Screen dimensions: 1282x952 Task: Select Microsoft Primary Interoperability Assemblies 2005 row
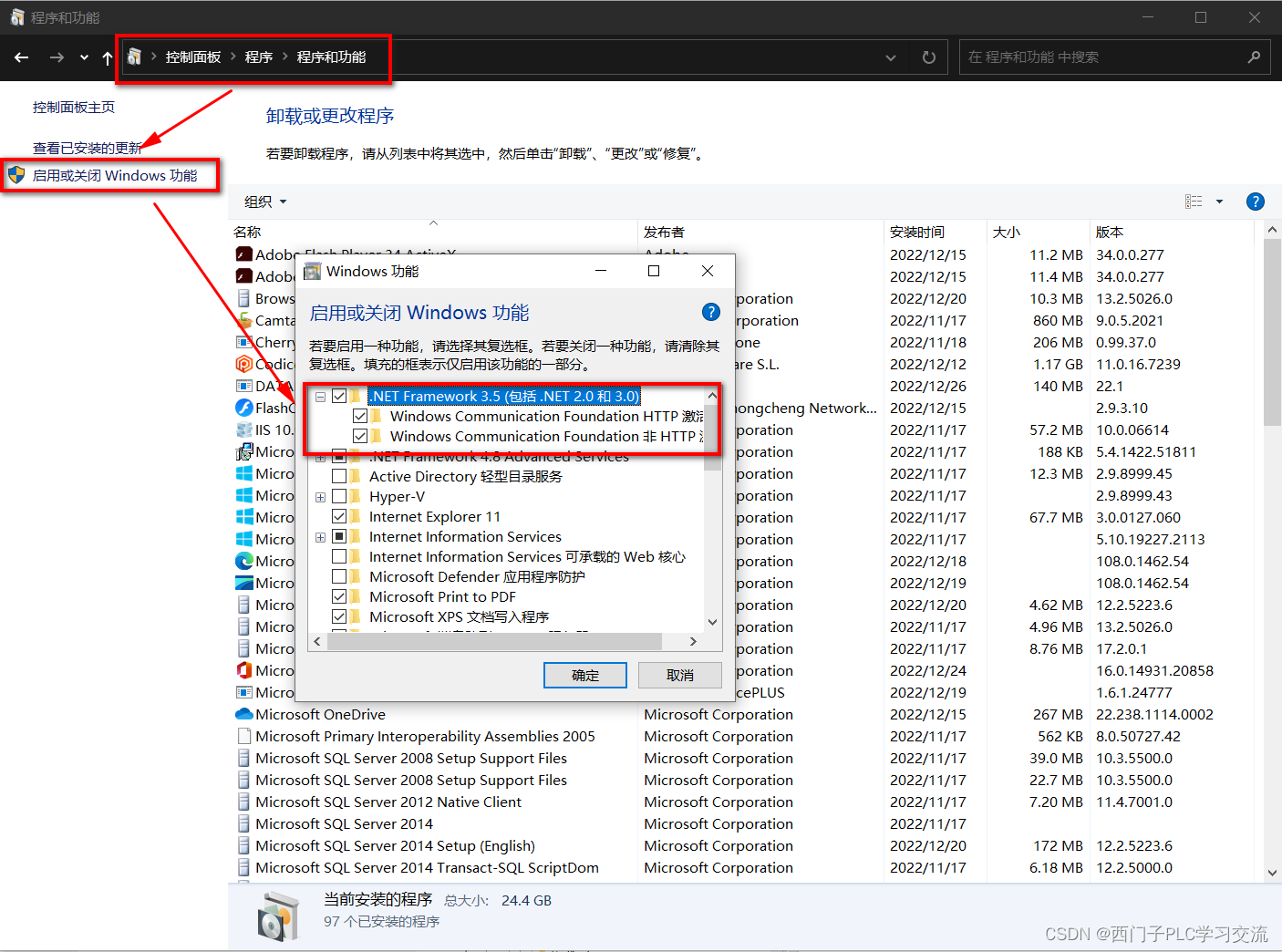741,736
